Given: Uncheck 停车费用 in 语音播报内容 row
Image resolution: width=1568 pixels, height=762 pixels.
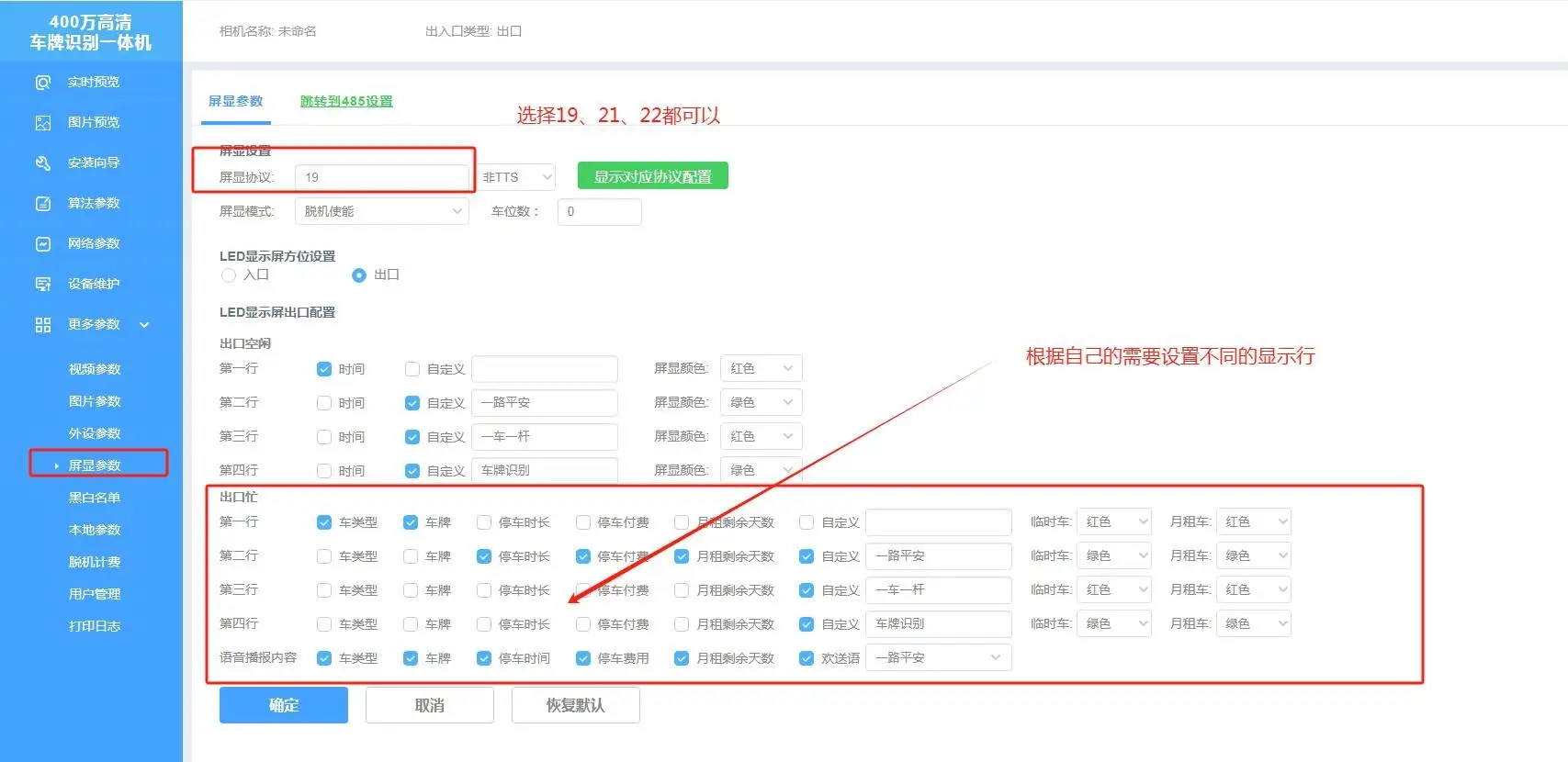Looking at the screenshot, I should point(583,658).
